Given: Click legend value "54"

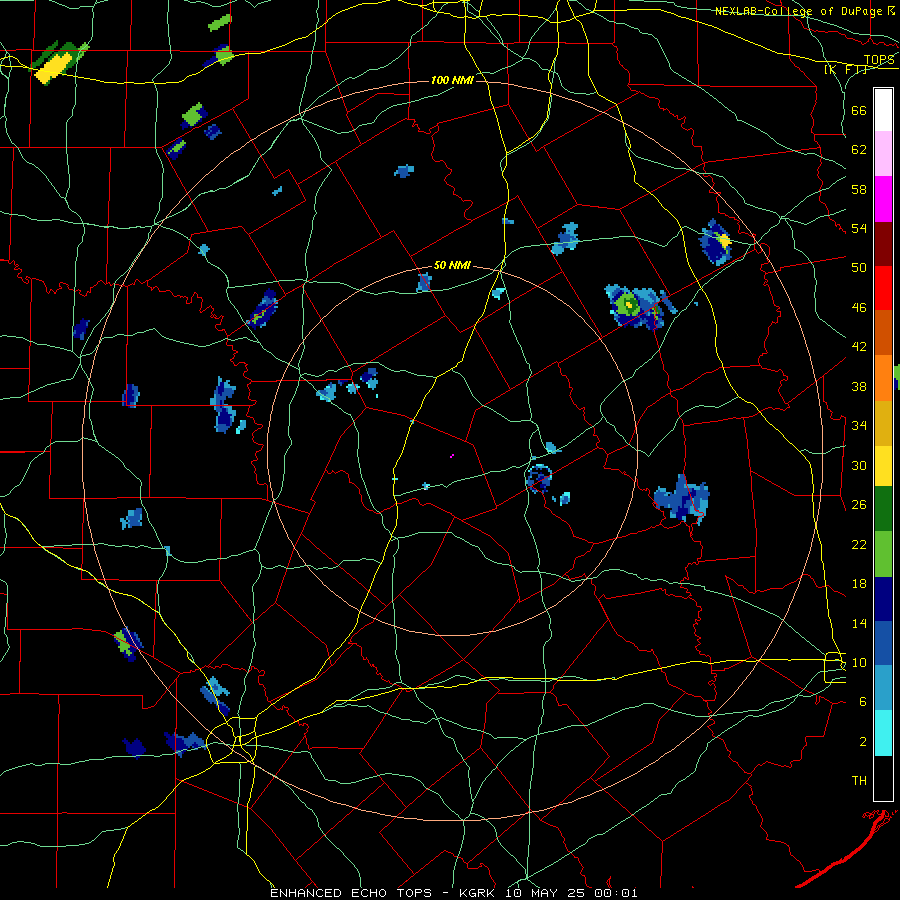Looking at the screenshot, I should (x=859, y=228).
